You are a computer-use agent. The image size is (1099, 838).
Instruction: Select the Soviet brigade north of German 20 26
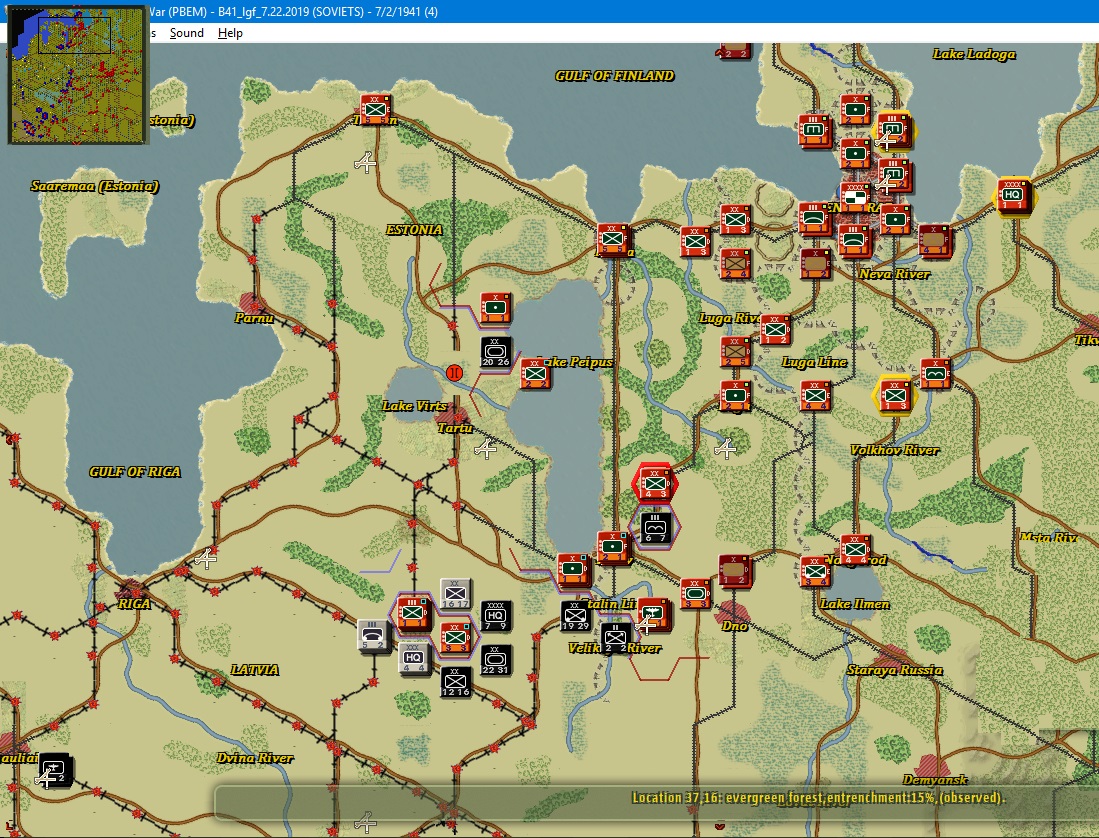[x=496, y=308]
